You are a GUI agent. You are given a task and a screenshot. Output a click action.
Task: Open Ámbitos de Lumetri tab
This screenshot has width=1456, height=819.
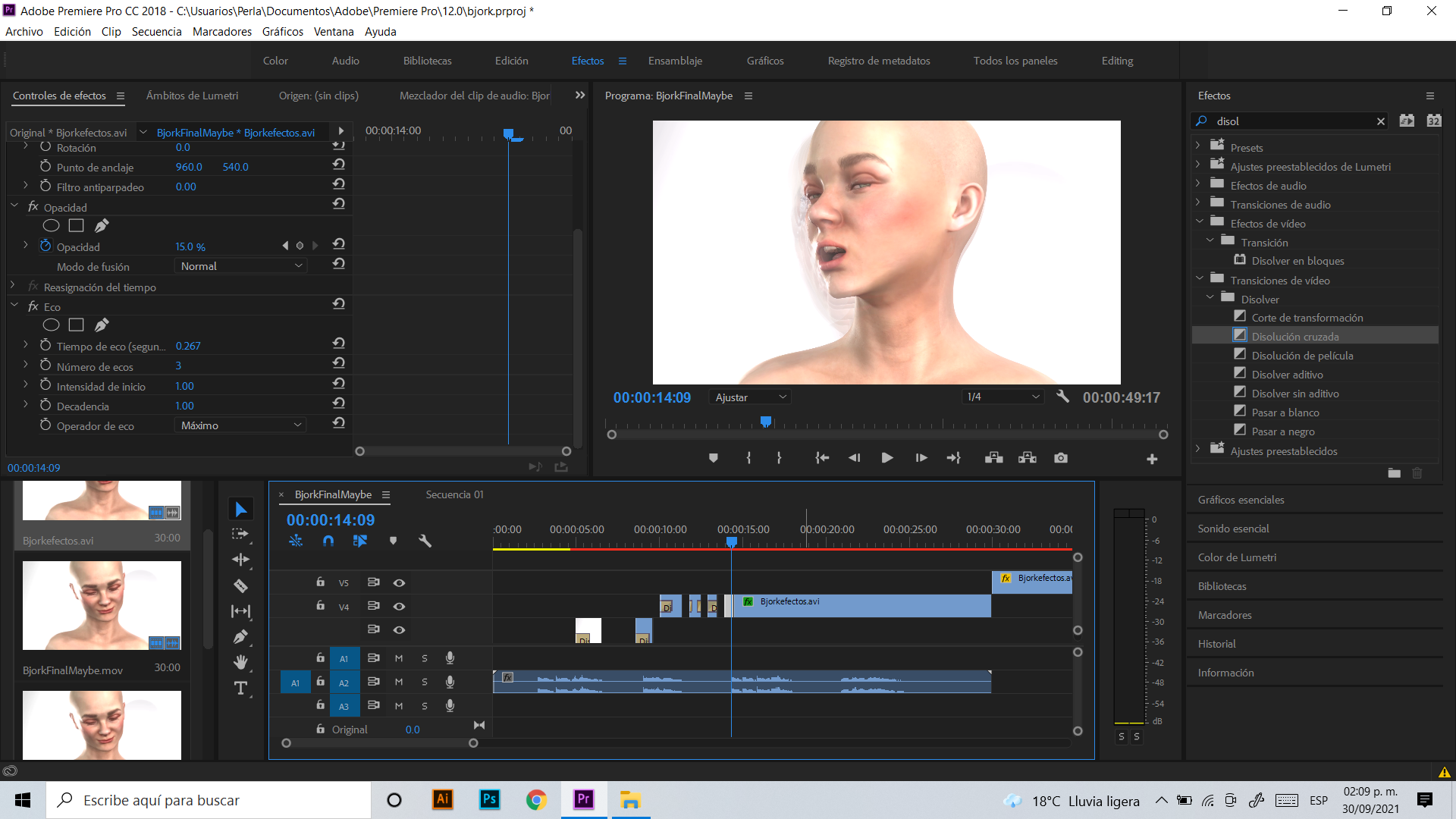192,96
